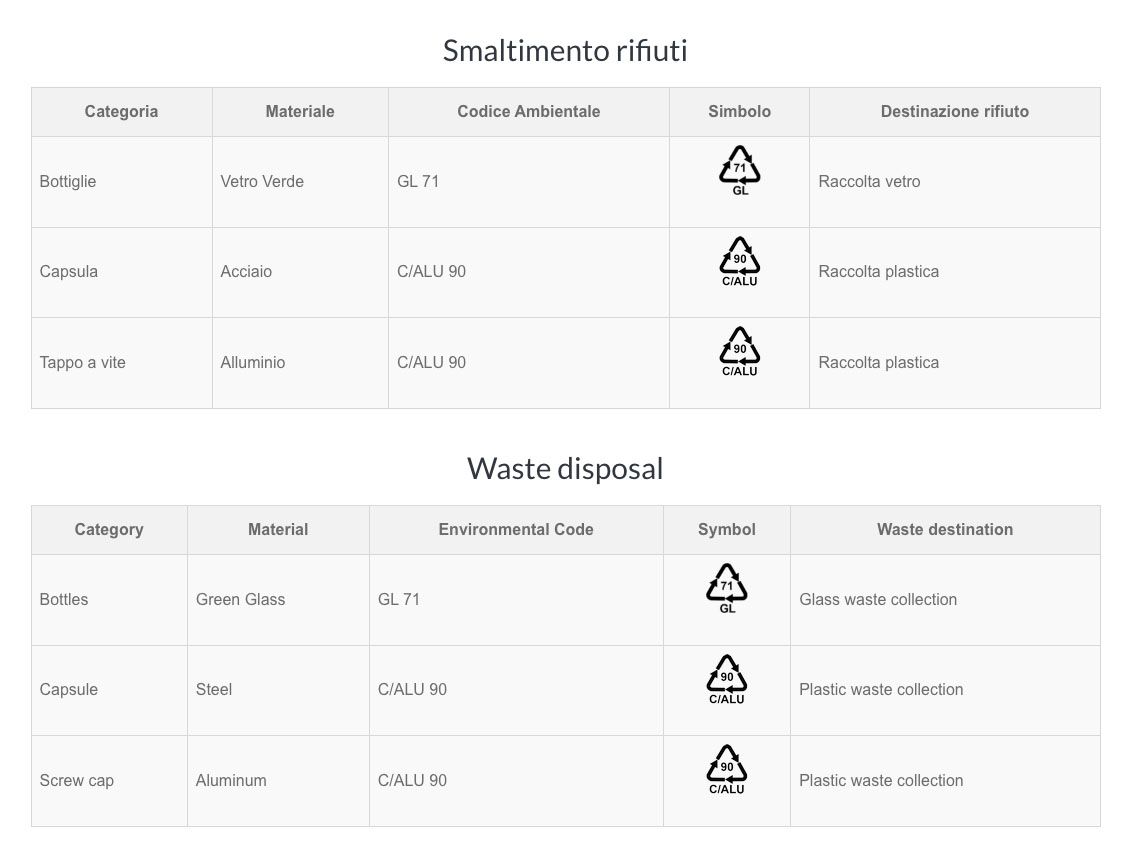Click the C/ALU 90 symbol in Capsule row
Image resolution: width=1132 pixels, height=860 pixels.
click(x=726, y=679)
